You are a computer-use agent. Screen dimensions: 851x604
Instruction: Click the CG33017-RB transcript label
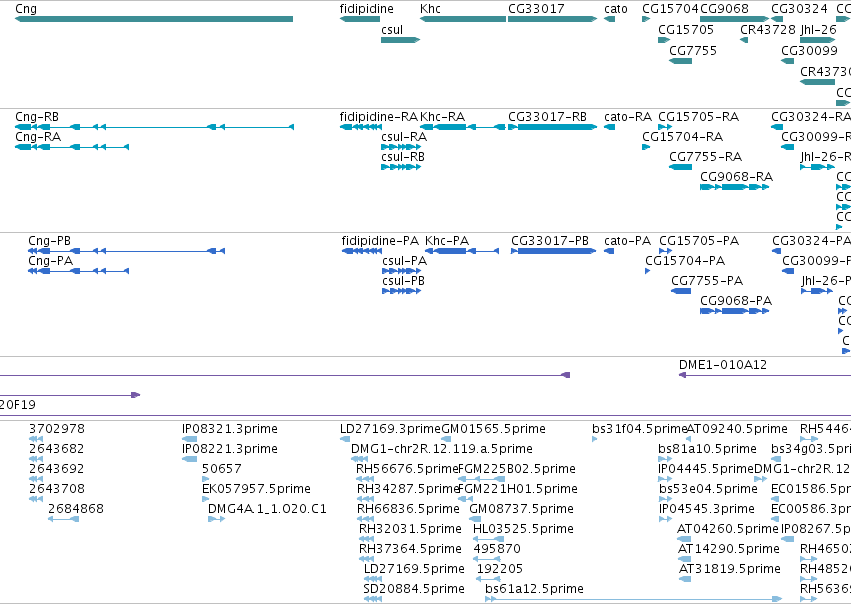(x=547, y=117)
